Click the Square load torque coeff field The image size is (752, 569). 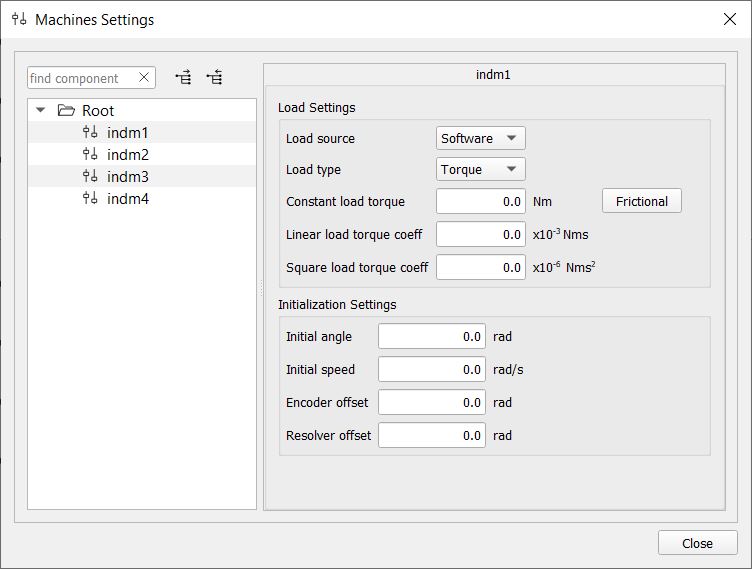coord(480,267)
